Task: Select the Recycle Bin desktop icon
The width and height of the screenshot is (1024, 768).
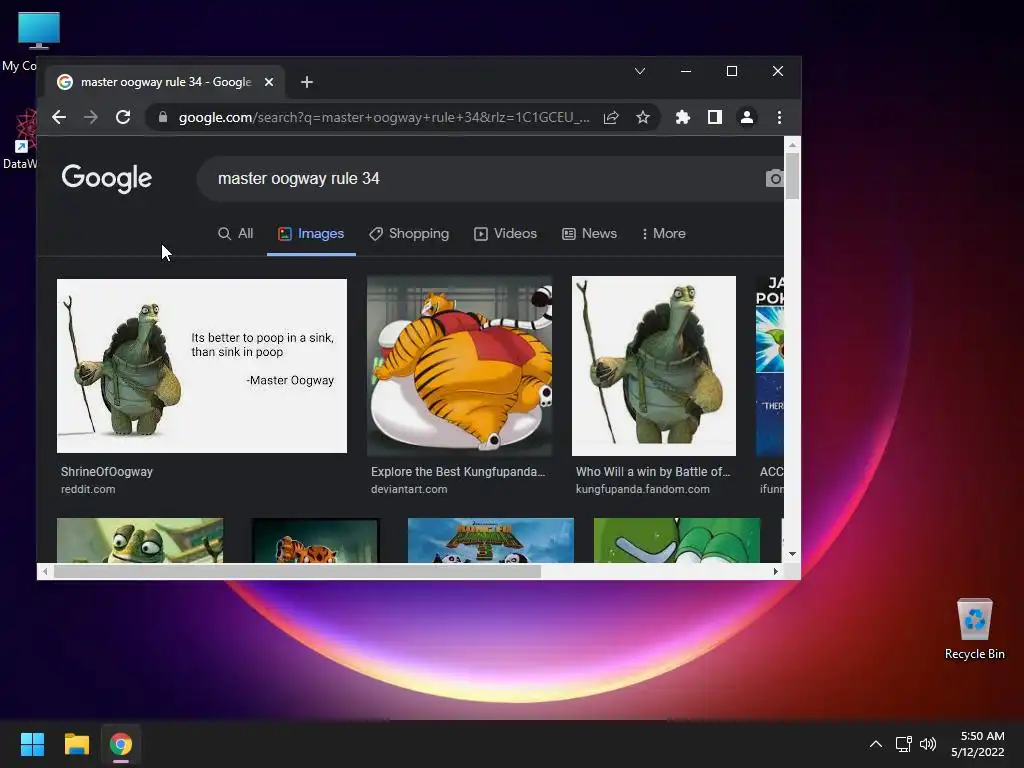Action: 974,629
